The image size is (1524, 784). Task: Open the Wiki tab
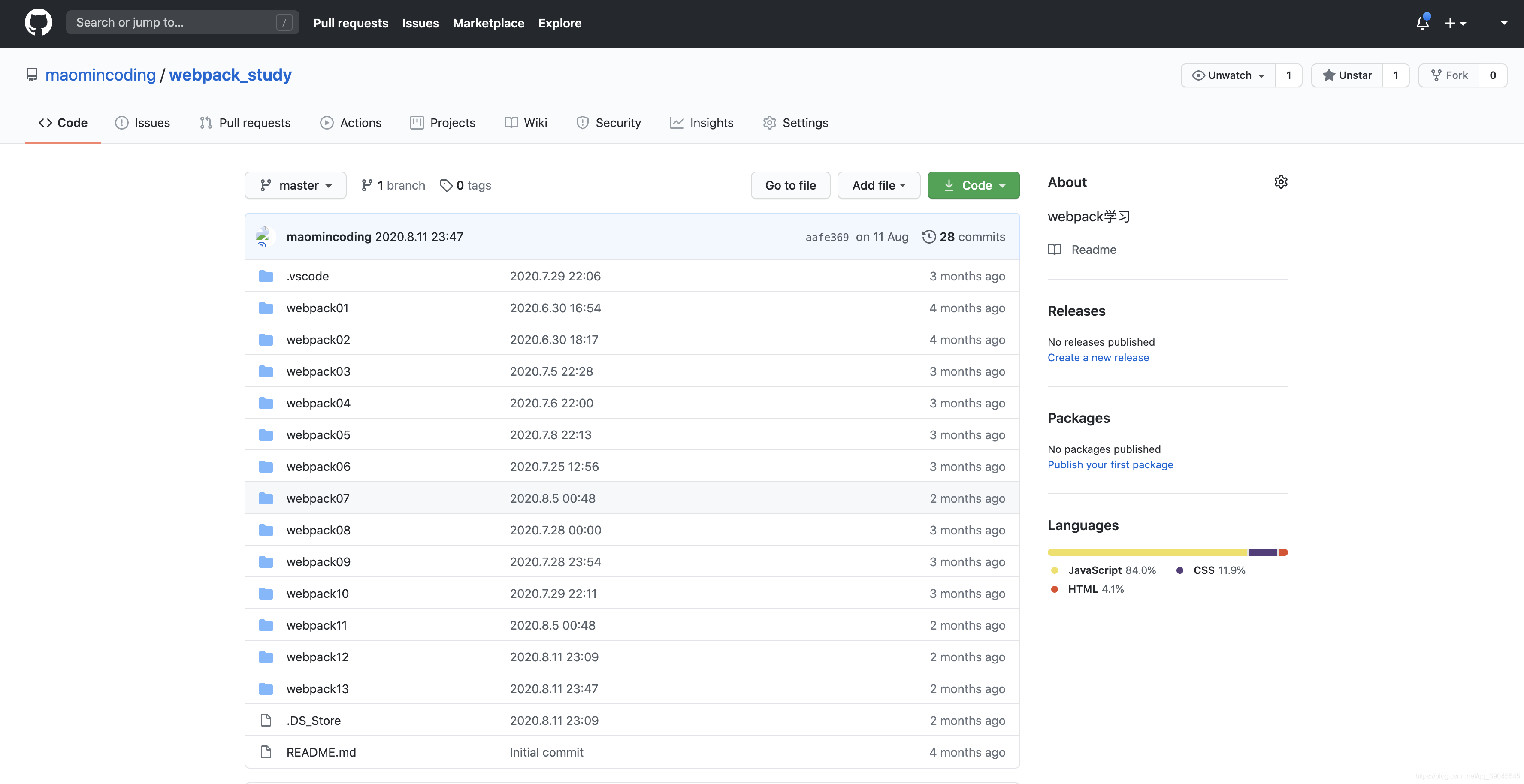click(525, 122)
